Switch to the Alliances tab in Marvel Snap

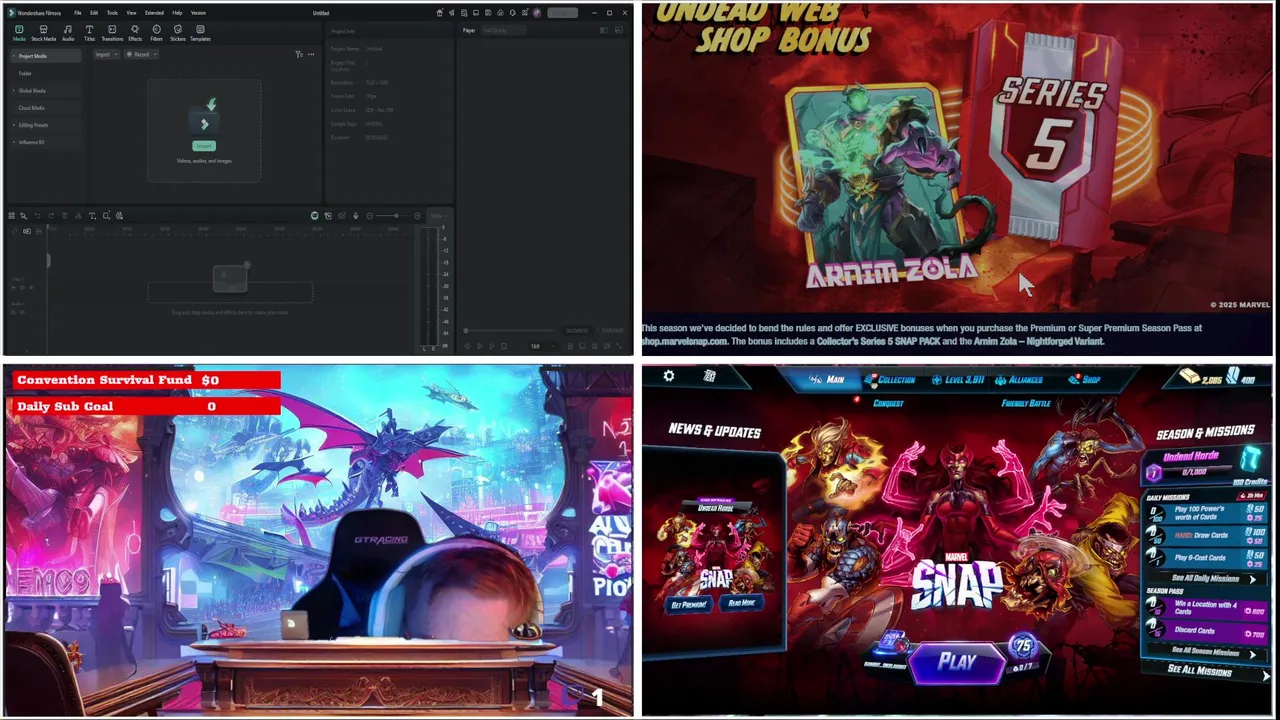pyautogui.click(x=1017, y=380)
